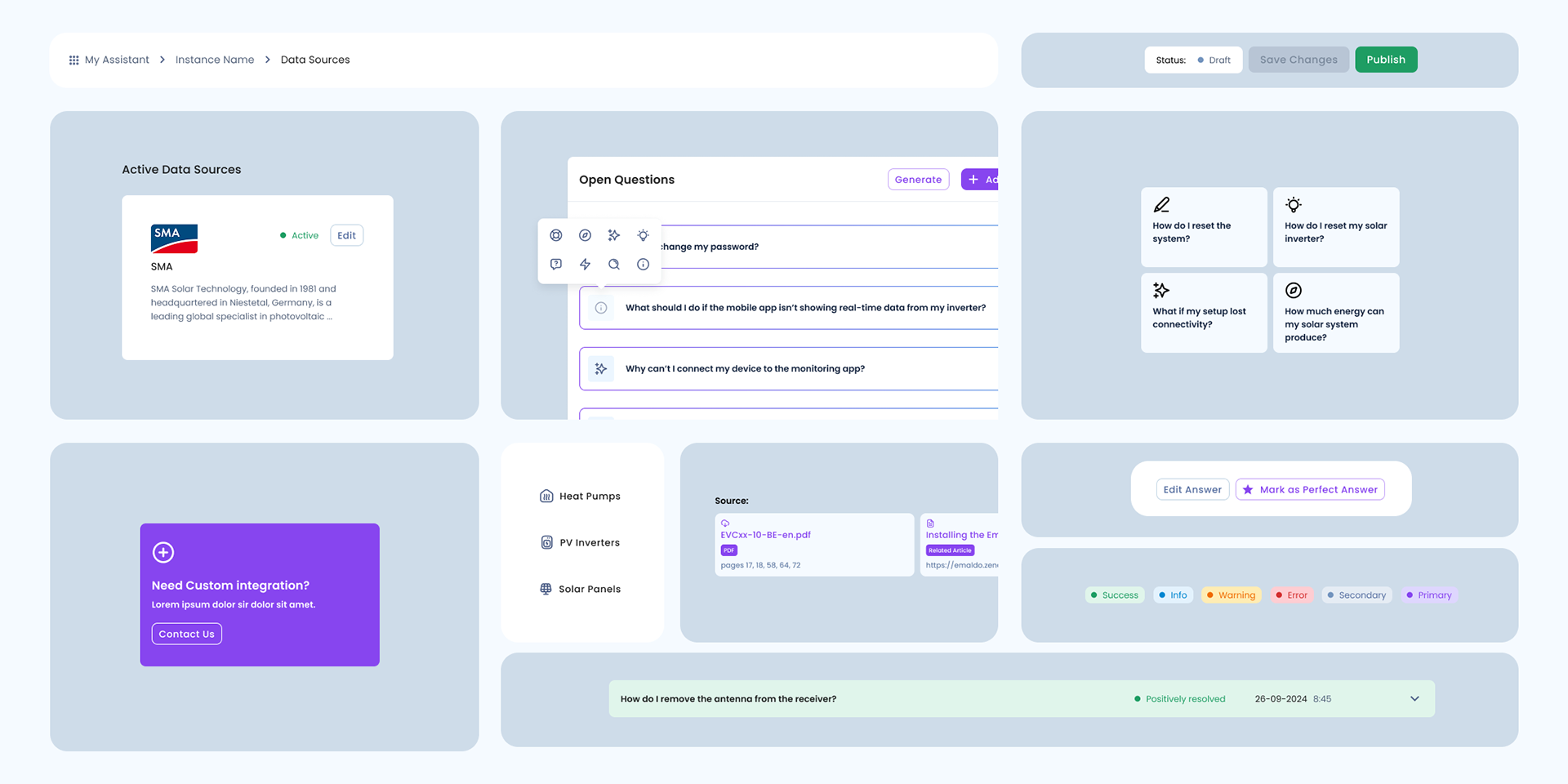
Task: Click the Edit Answer button
Action: click(x=1192, y=490)
